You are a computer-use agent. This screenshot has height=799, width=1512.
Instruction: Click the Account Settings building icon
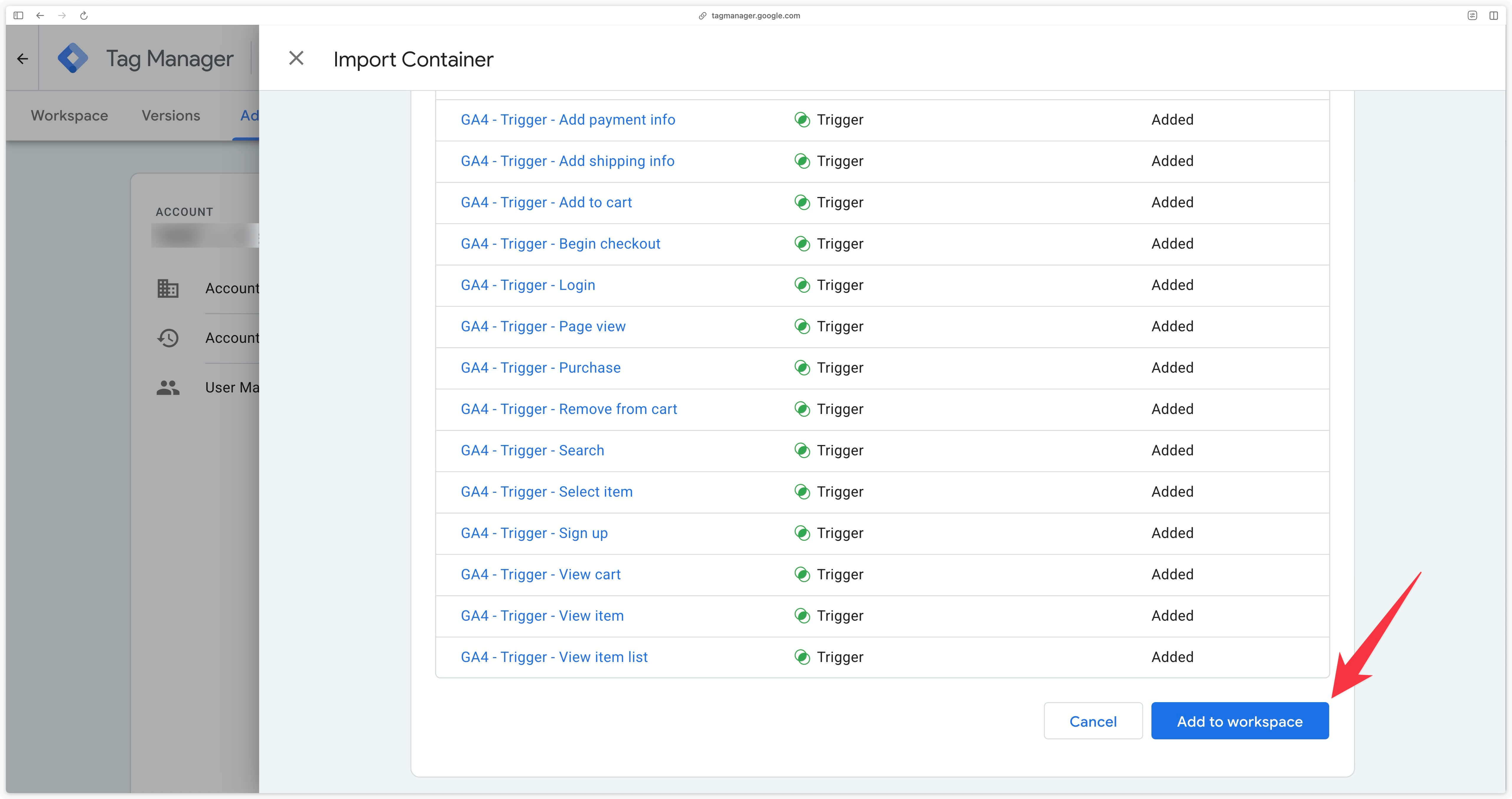click(x=168, y=288)
